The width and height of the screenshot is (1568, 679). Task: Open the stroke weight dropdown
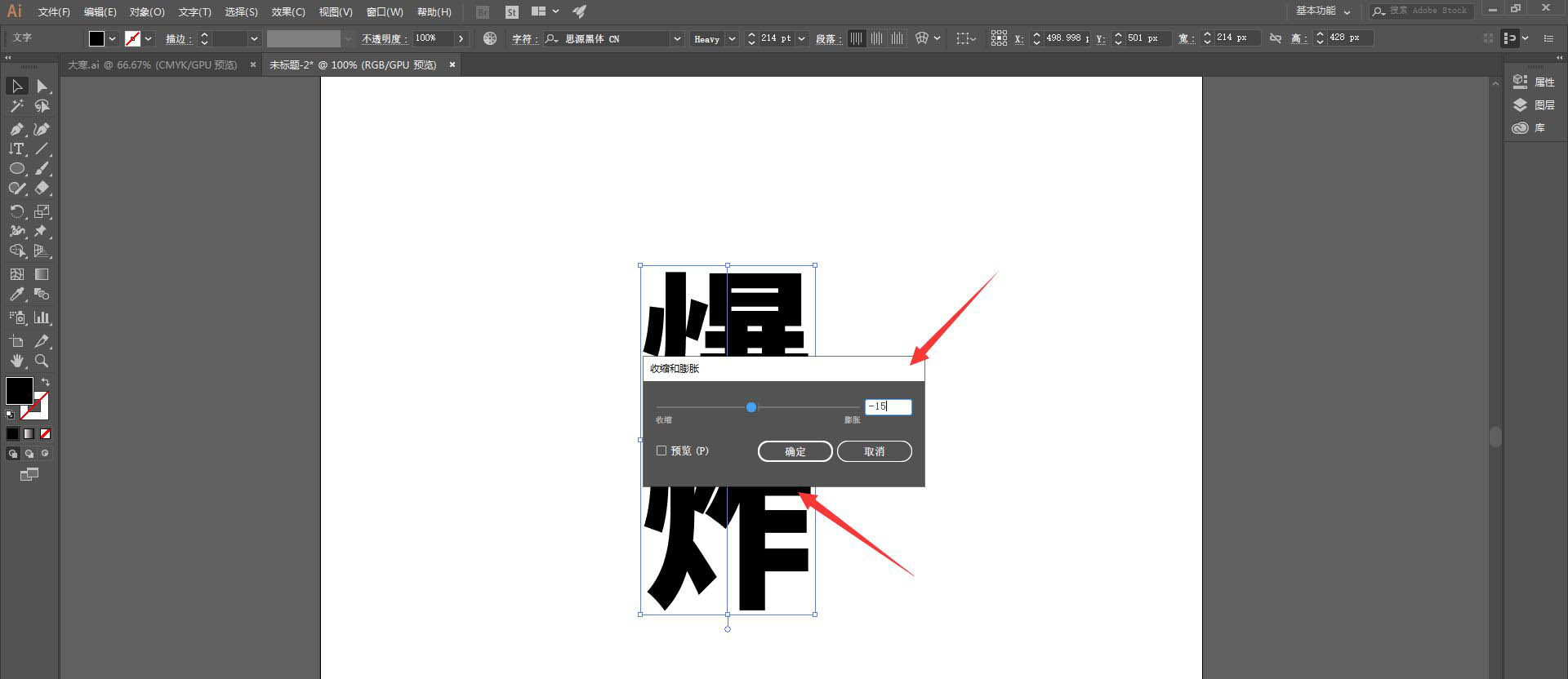tap(254, 38)
